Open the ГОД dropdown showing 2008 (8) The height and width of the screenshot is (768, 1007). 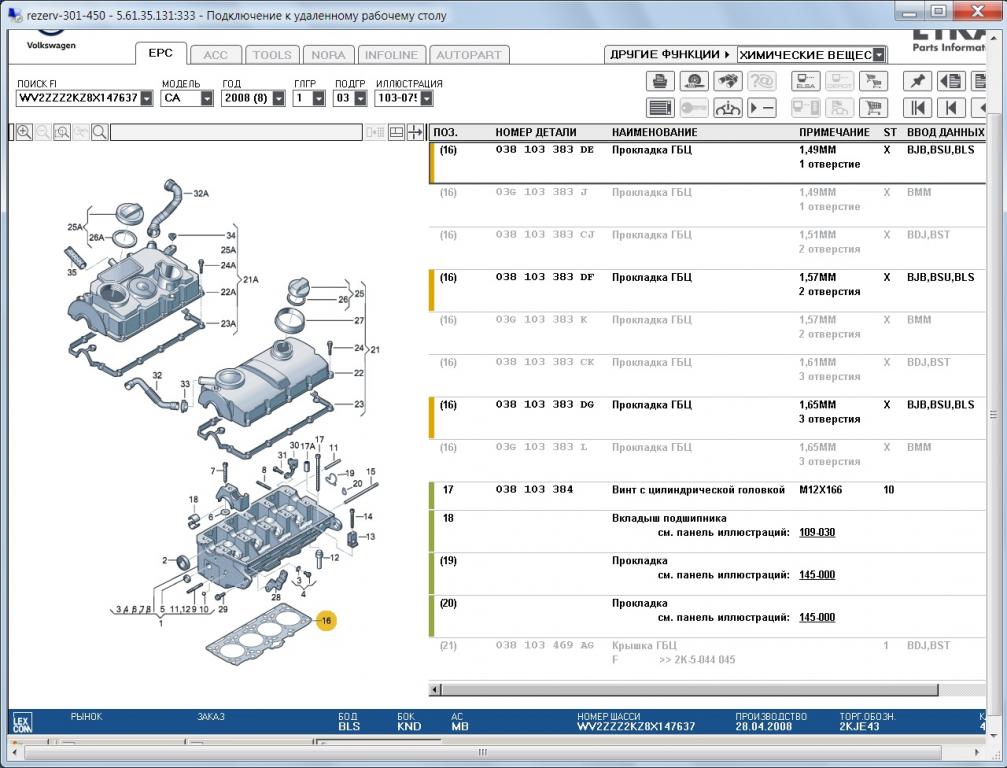point(279,98)
